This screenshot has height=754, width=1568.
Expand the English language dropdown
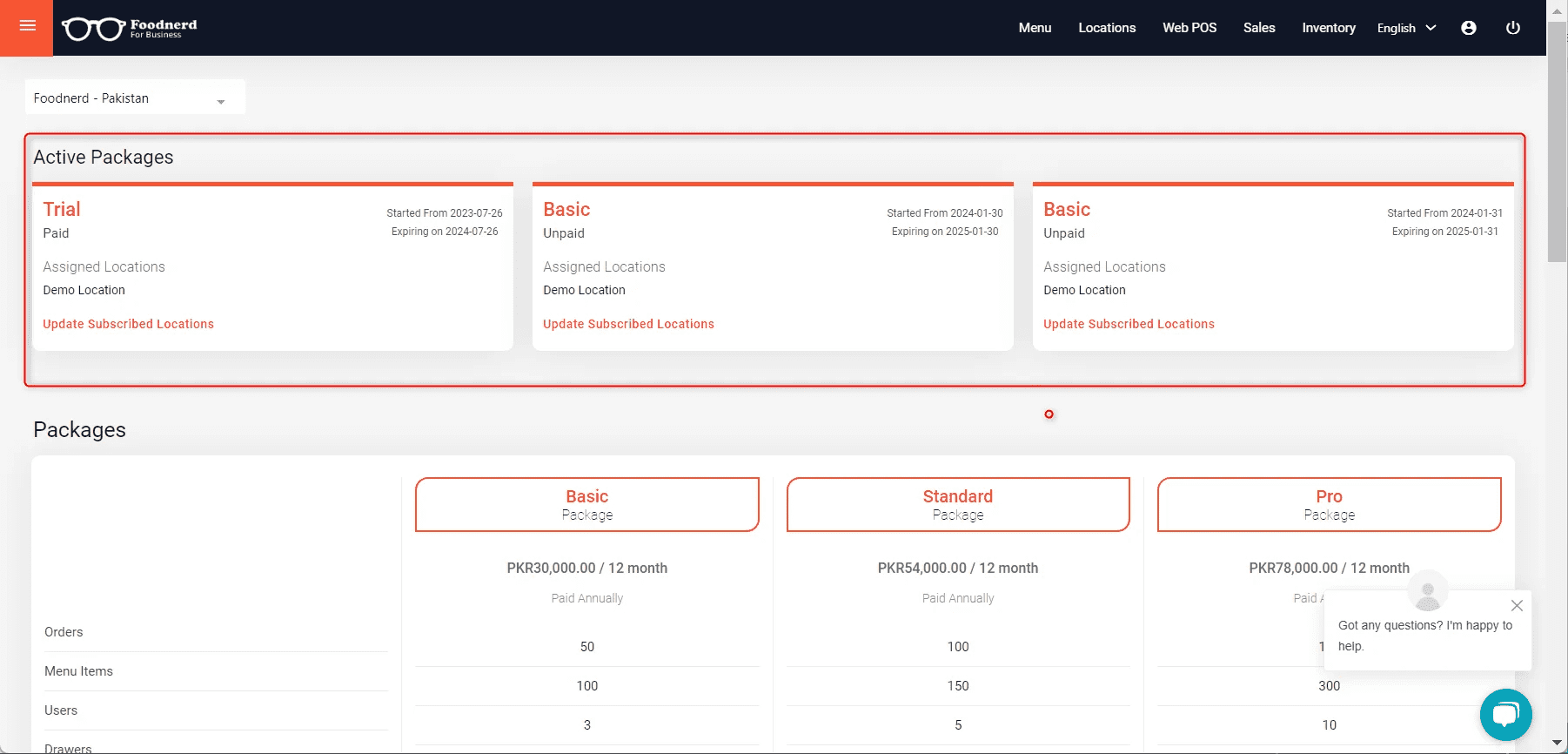pos(1406,28)
